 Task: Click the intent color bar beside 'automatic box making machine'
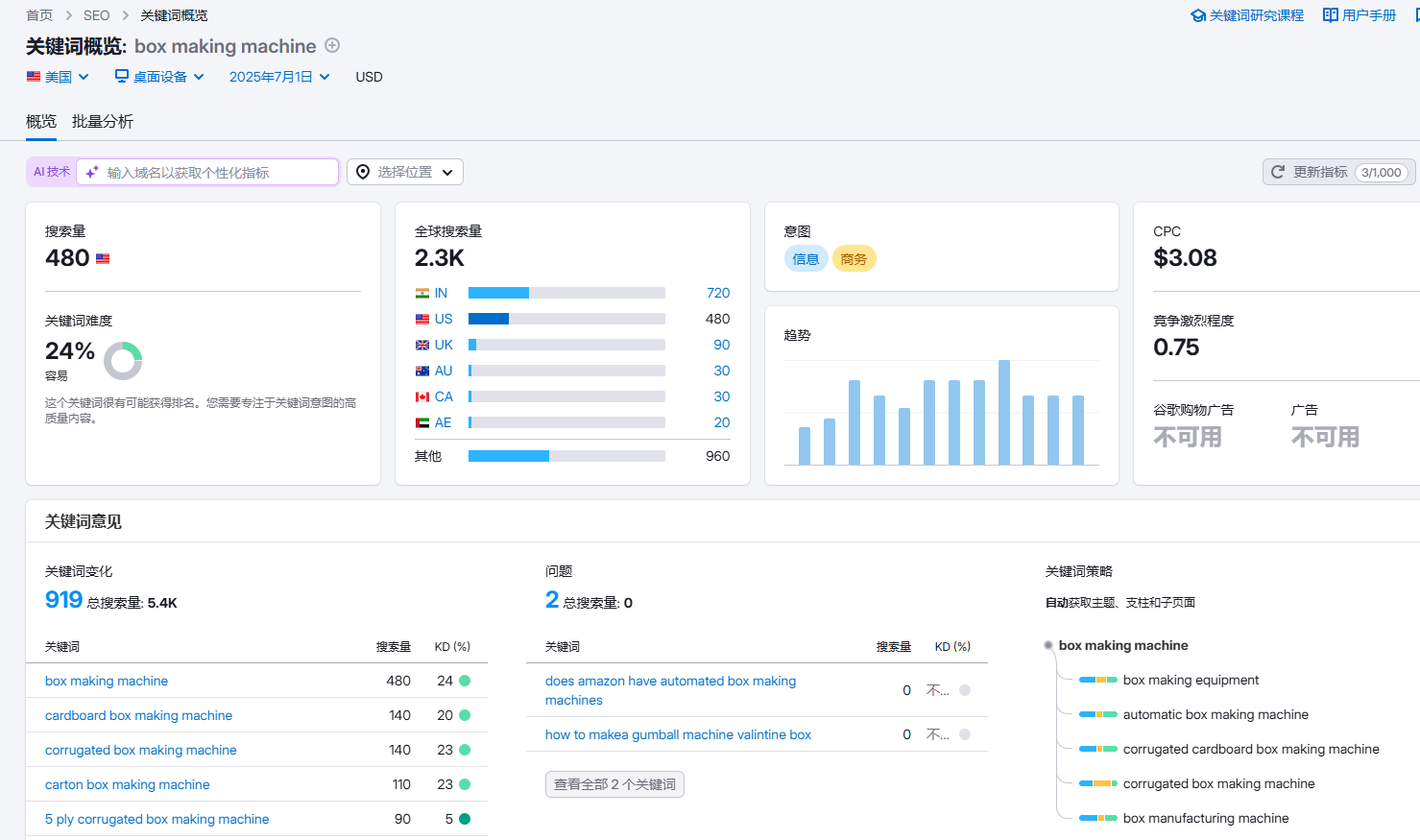coord(1098,714)
